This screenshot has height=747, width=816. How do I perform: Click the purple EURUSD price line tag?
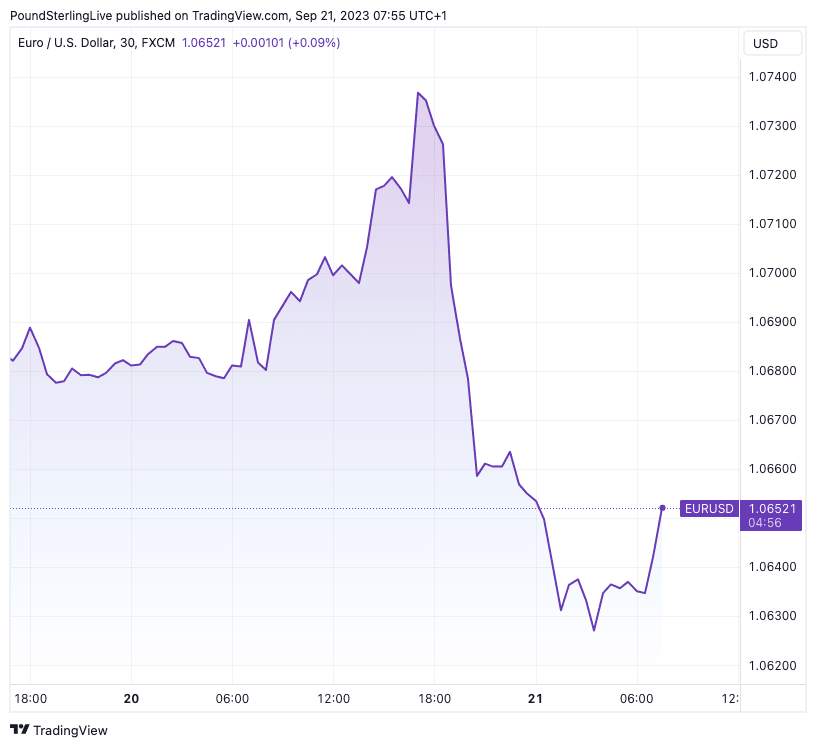click(x=708, y=509)
